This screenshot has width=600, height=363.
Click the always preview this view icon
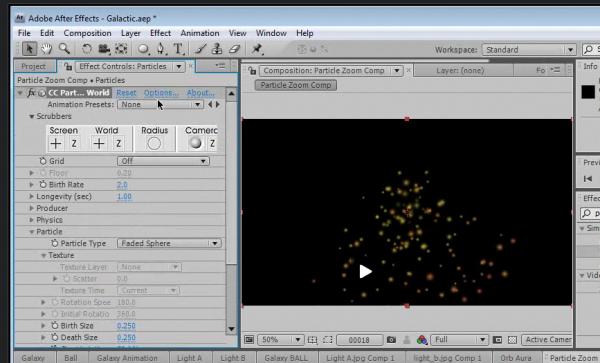click(x=249, y=340)
